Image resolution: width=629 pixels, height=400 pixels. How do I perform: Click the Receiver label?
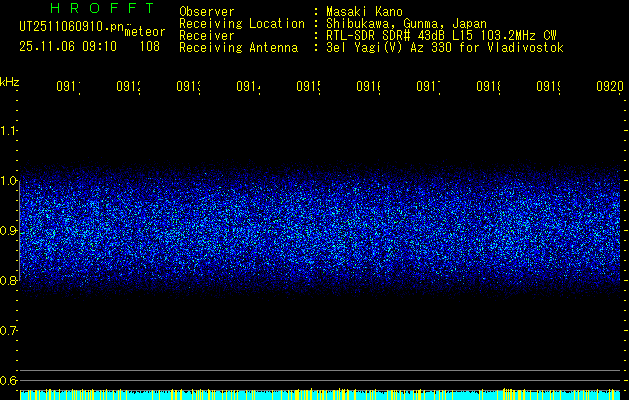click(207, 36)
